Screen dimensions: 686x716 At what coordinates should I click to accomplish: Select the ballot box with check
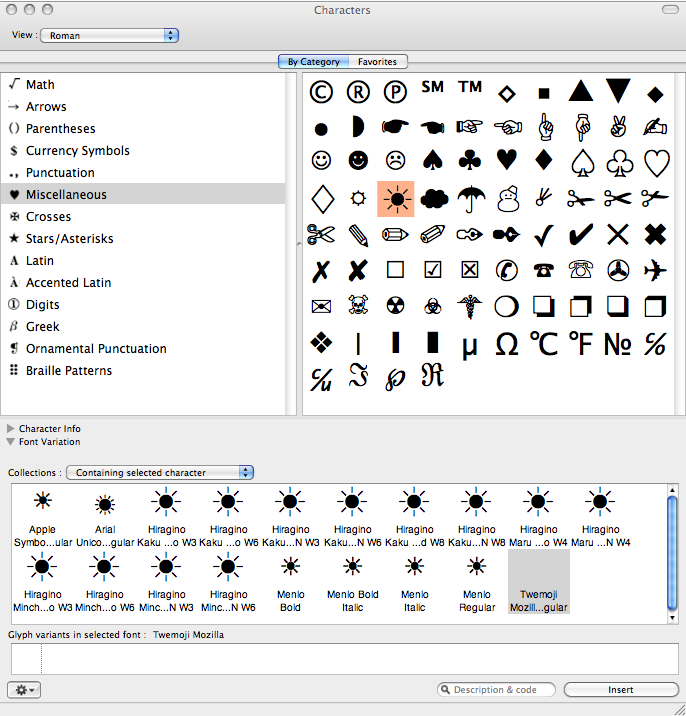433,270
